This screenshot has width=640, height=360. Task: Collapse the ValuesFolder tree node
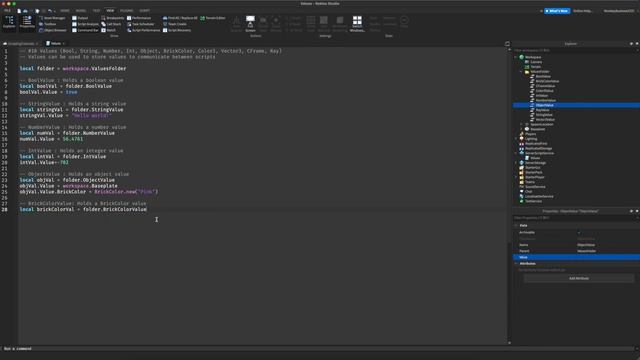(x=521, y=72)
